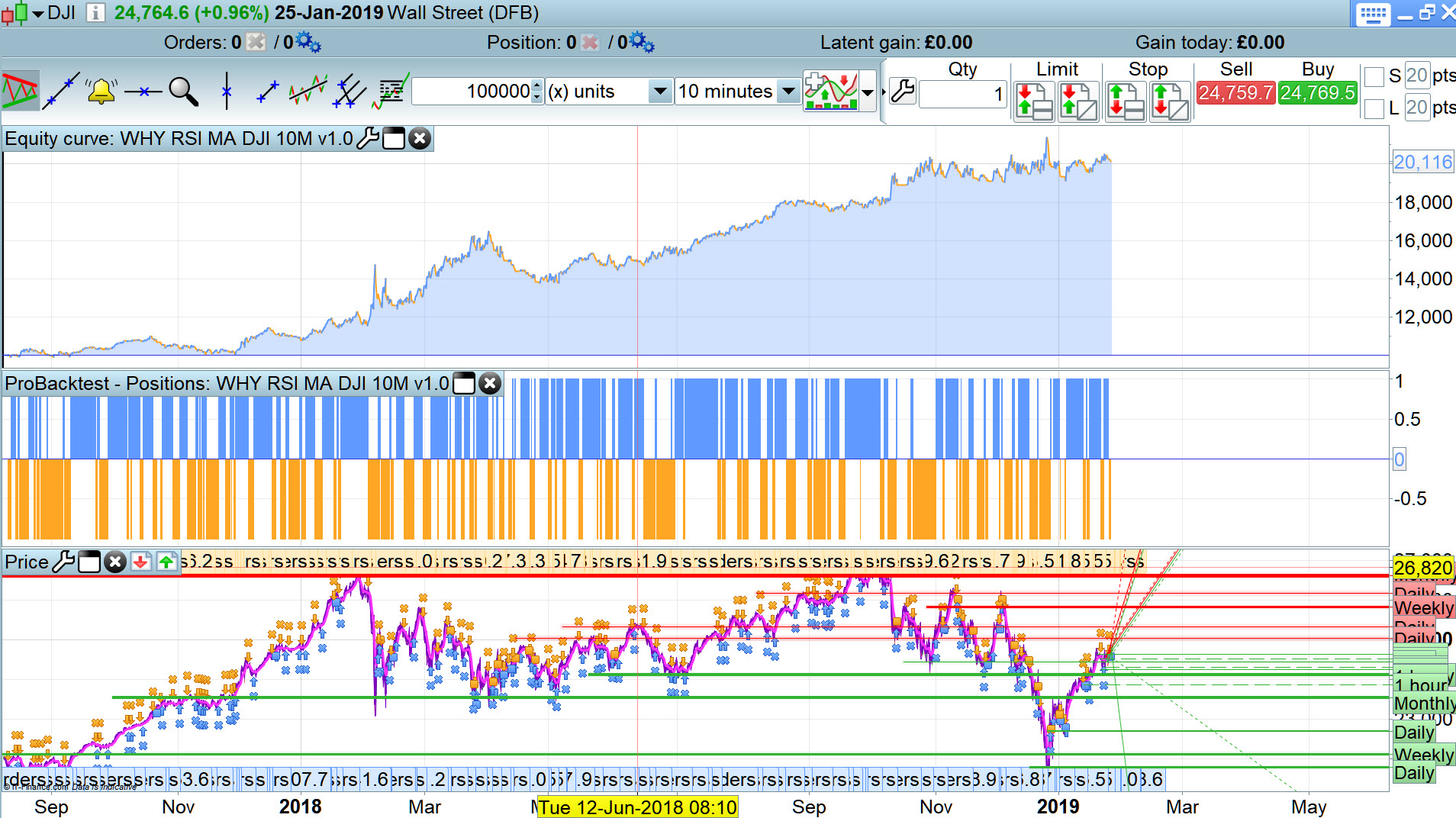1456x818 pixels.
Task: Click the 2019 time axis label
Action: tap(1058, 807)
